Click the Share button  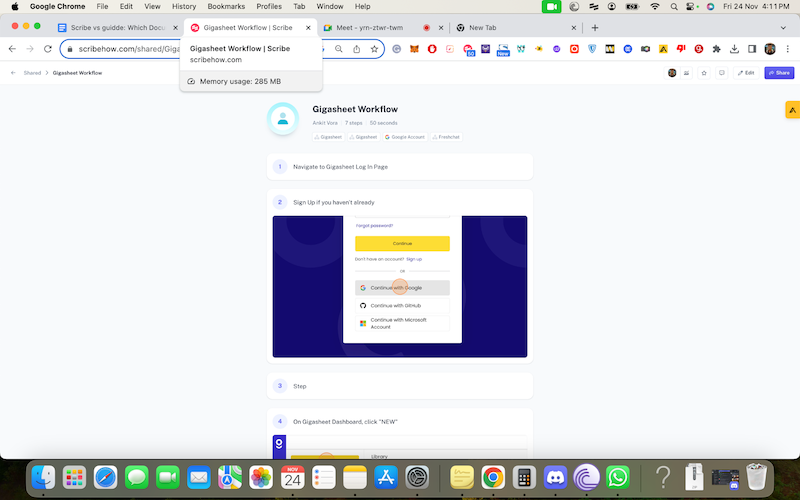pos(779,73)
